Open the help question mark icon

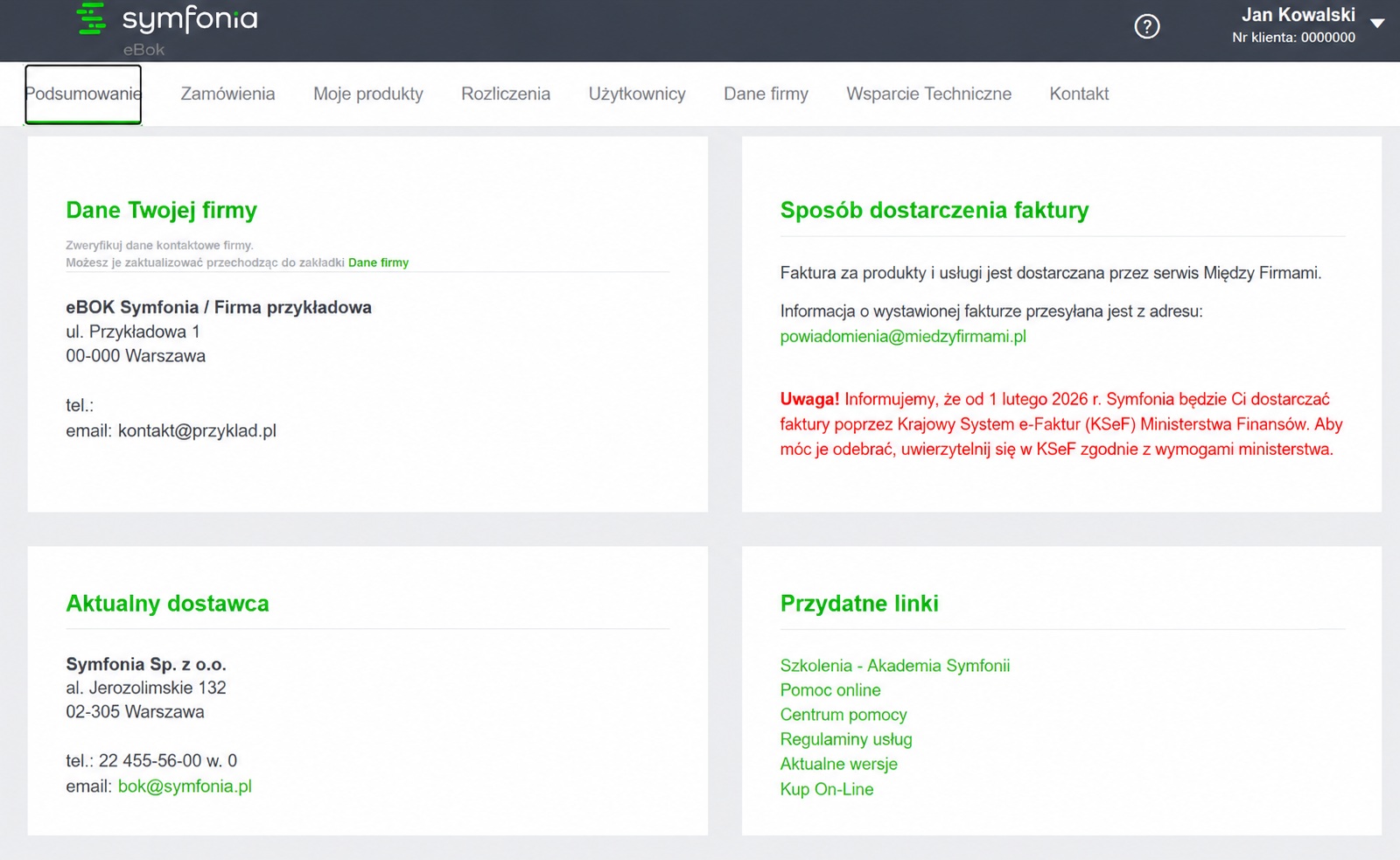pyautogui.click(x=1147, y=26)
